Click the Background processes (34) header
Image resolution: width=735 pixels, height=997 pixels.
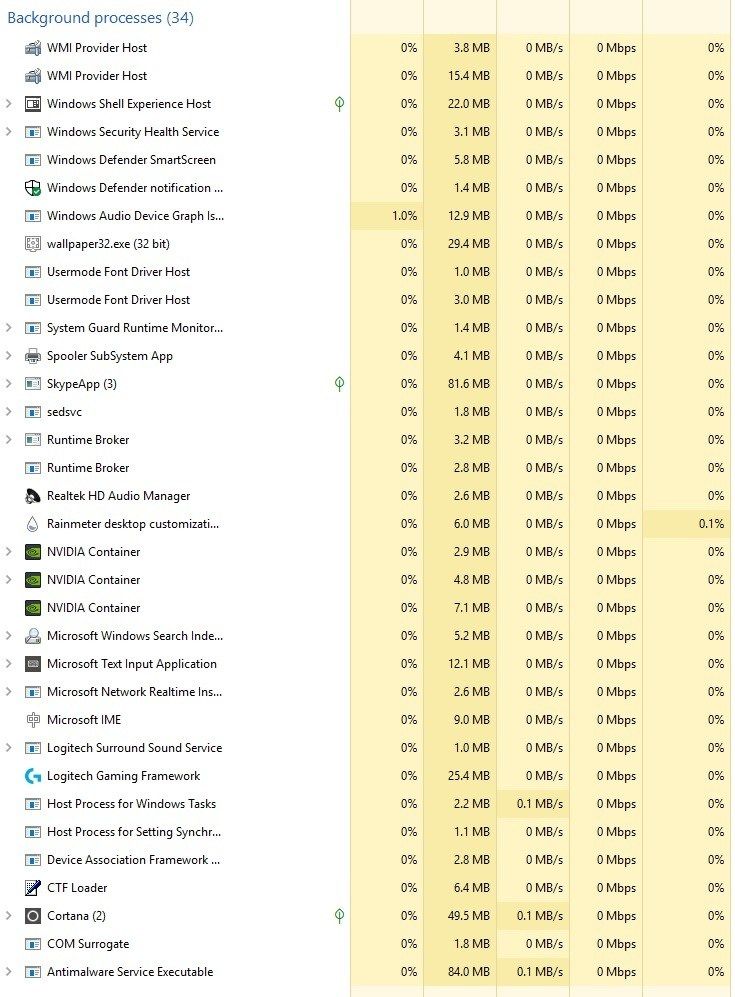(x=100, y=18)
